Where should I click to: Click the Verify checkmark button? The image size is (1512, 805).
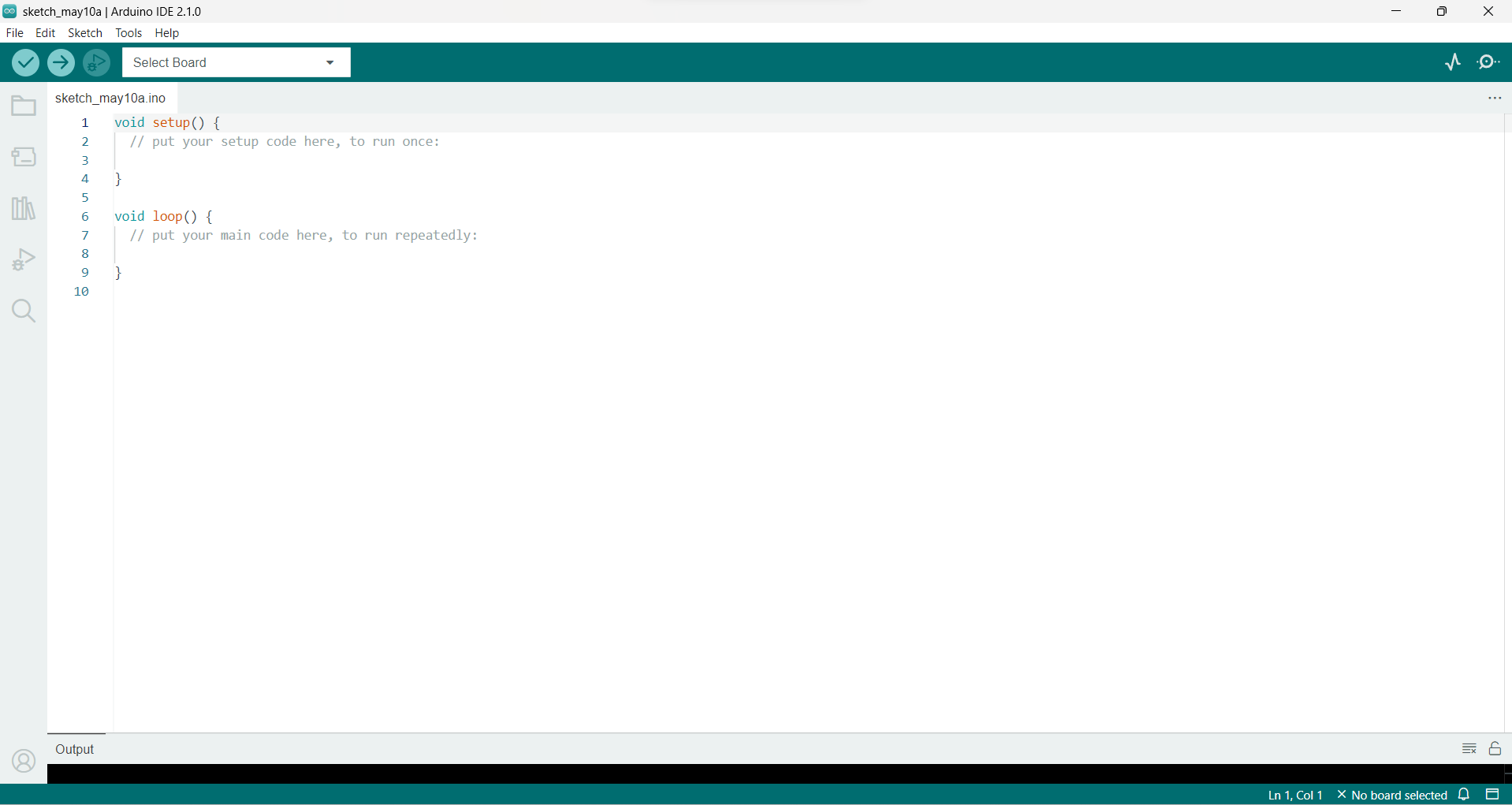[25, 62]
